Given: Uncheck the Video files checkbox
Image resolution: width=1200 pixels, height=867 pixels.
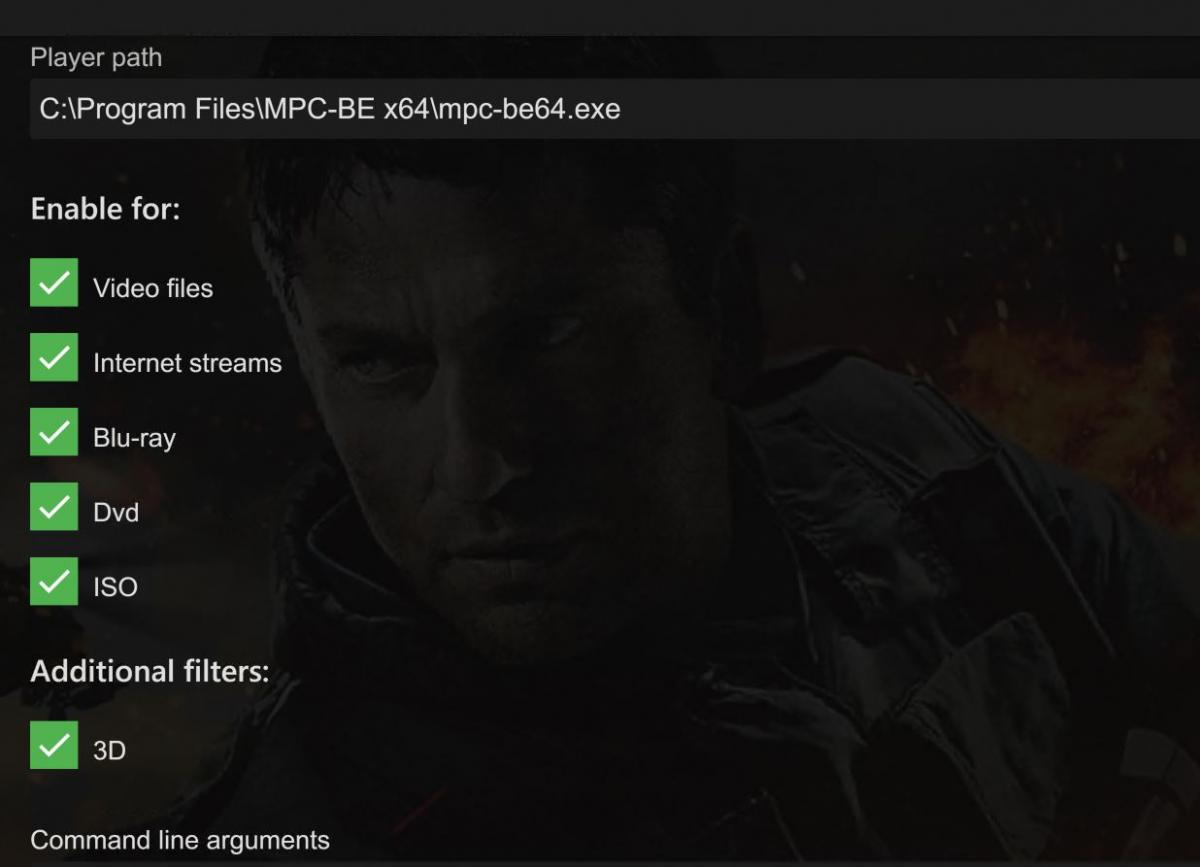Looking at the screenshot, I should click(x=54, y=285).
